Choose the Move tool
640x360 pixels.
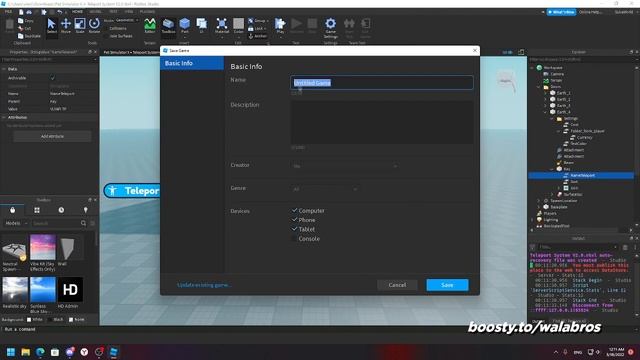[66, 25]
